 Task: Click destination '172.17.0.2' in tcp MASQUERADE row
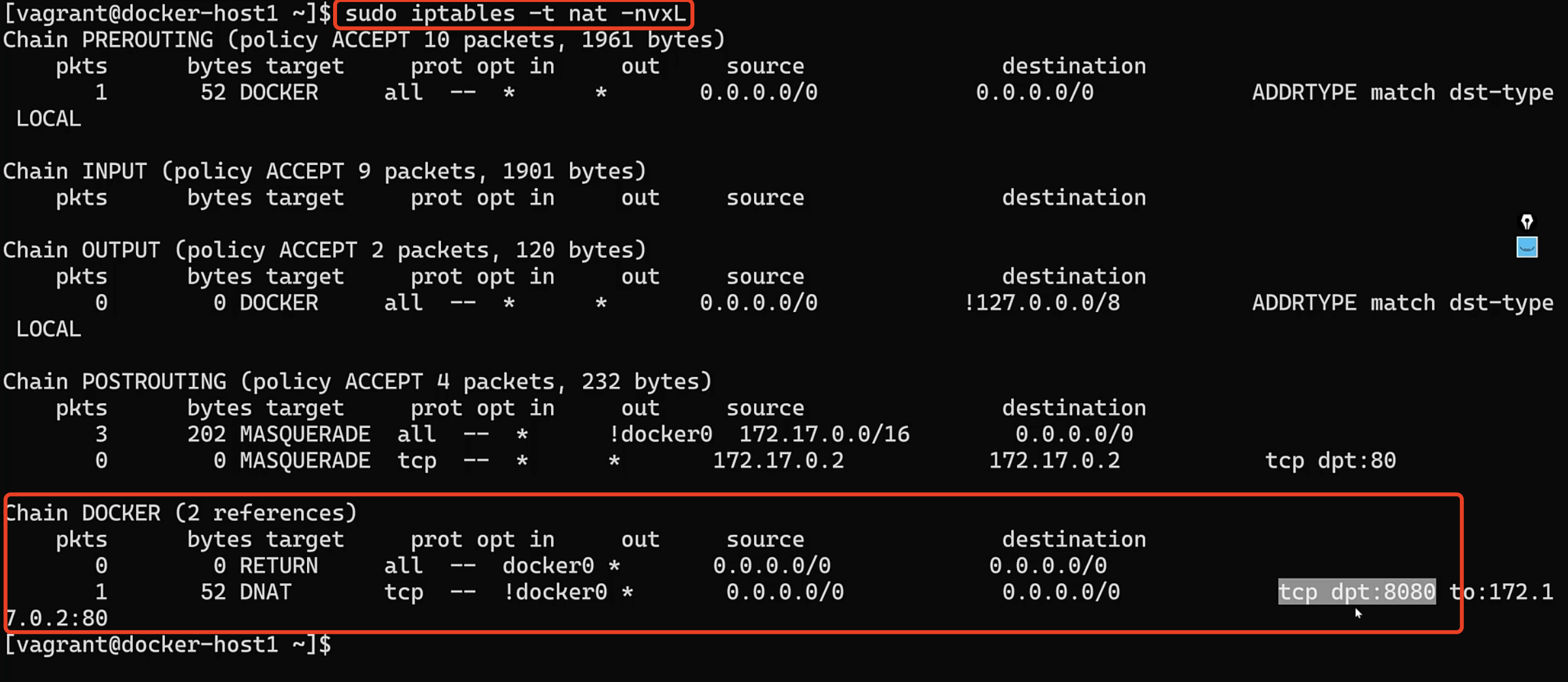click(x=1055, y=461)
